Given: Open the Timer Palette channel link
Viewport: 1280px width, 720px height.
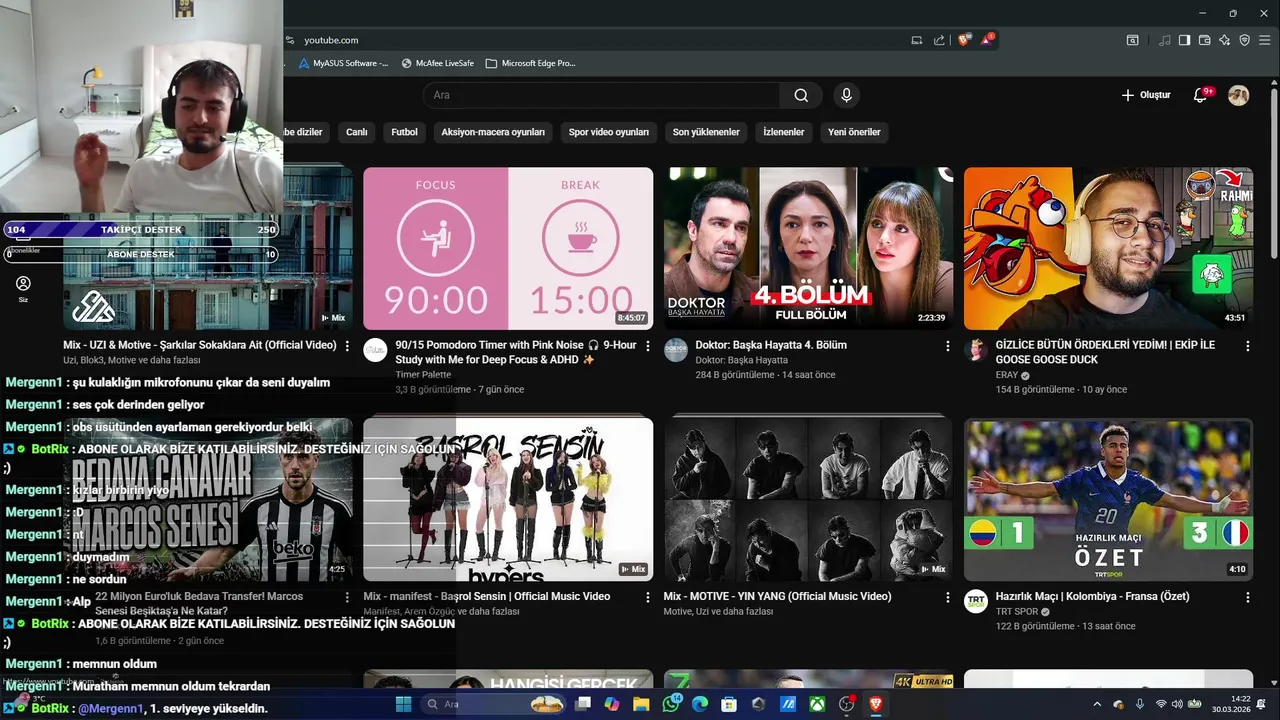Looking at the screenshot, I should pos(423,375).
